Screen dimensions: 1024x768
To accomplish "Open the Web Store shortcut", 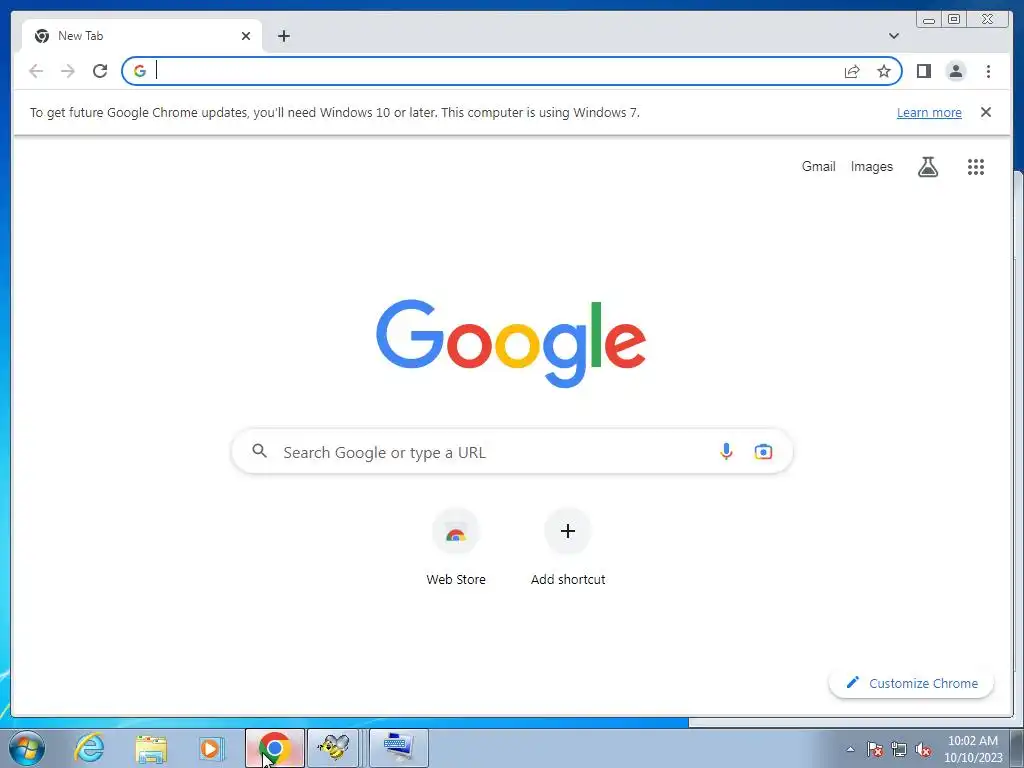I will (456, 547).
